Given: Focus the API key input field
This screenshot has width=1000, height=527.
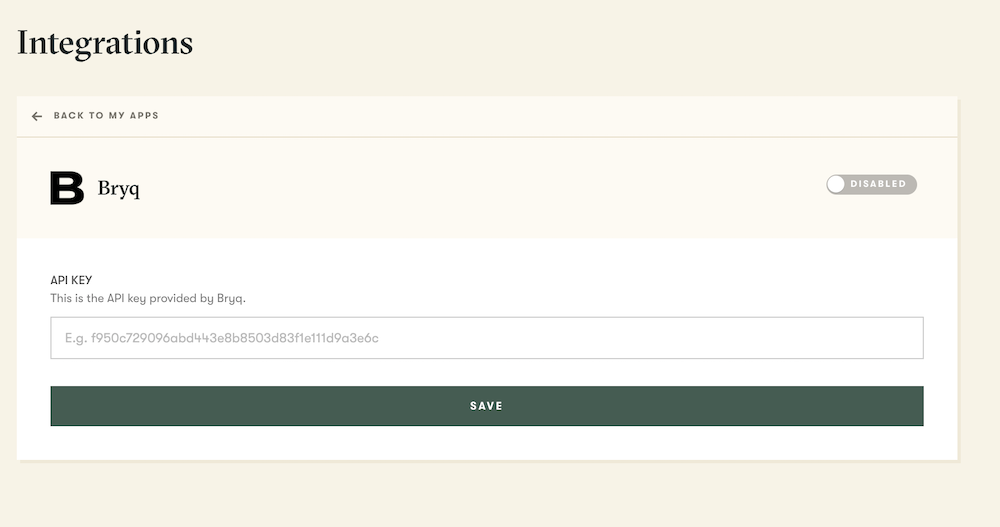Looking at the screenshot, I should click(487, 338).
